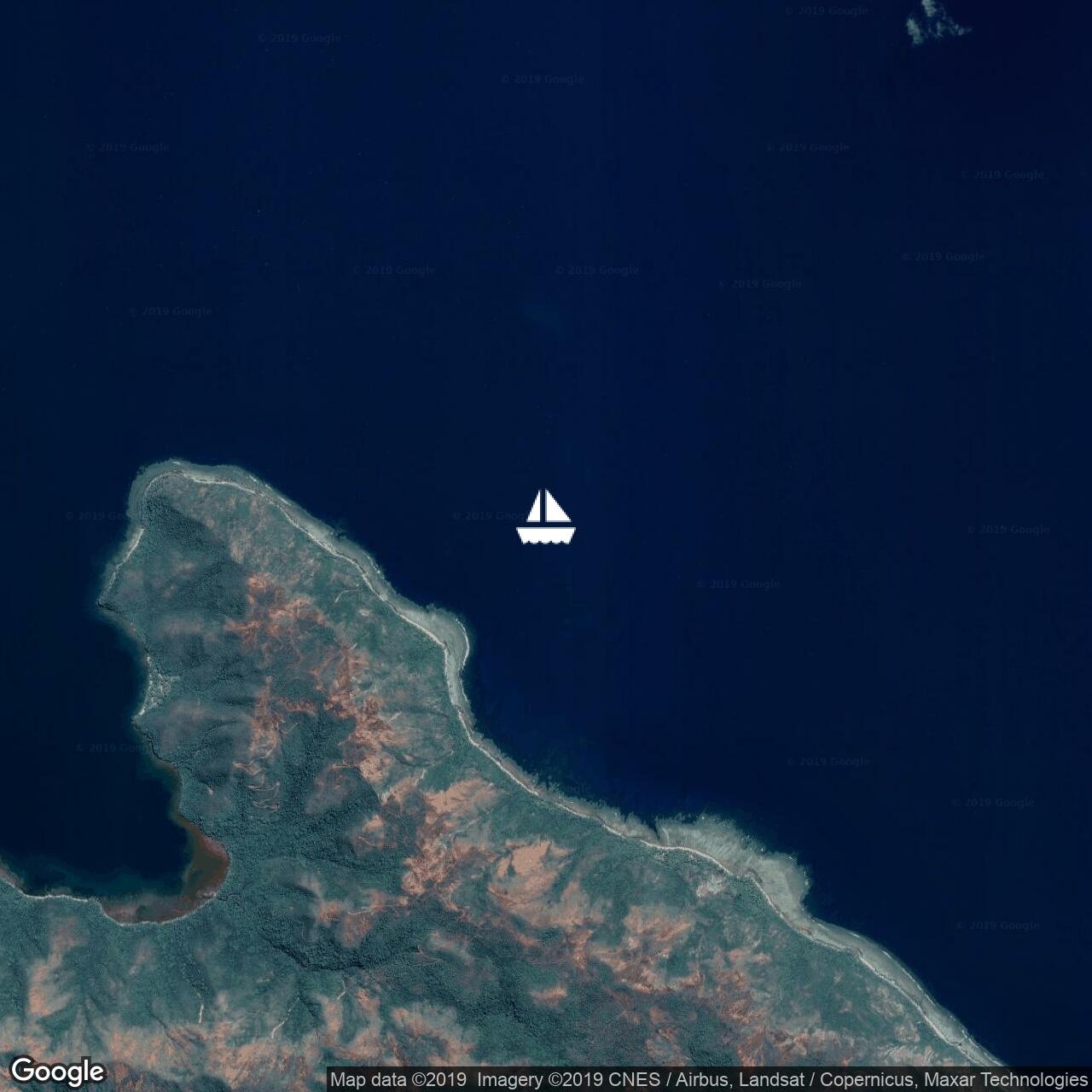Viewport: 1092px width, 1092px height.
Task: Click the faint shoal north of the sailboat
Action: pyautogui.click(x=542, y=316)
